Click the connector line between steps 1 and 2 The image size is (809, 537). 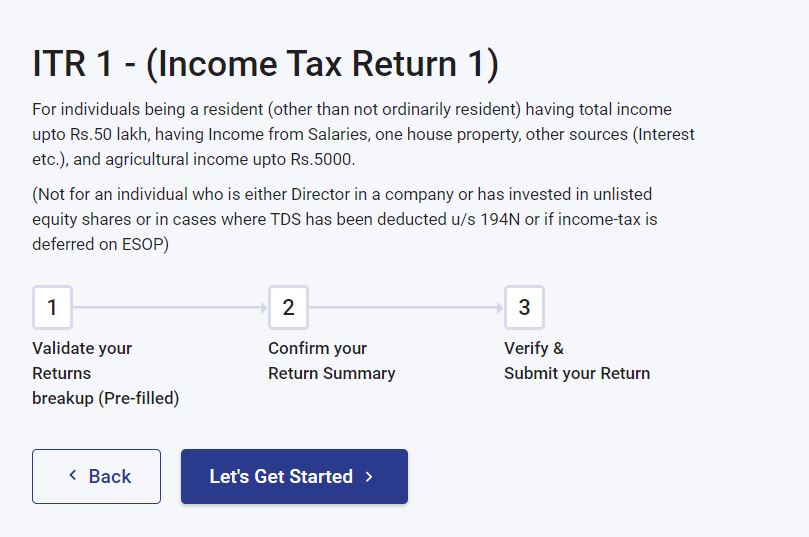(167, 308)
